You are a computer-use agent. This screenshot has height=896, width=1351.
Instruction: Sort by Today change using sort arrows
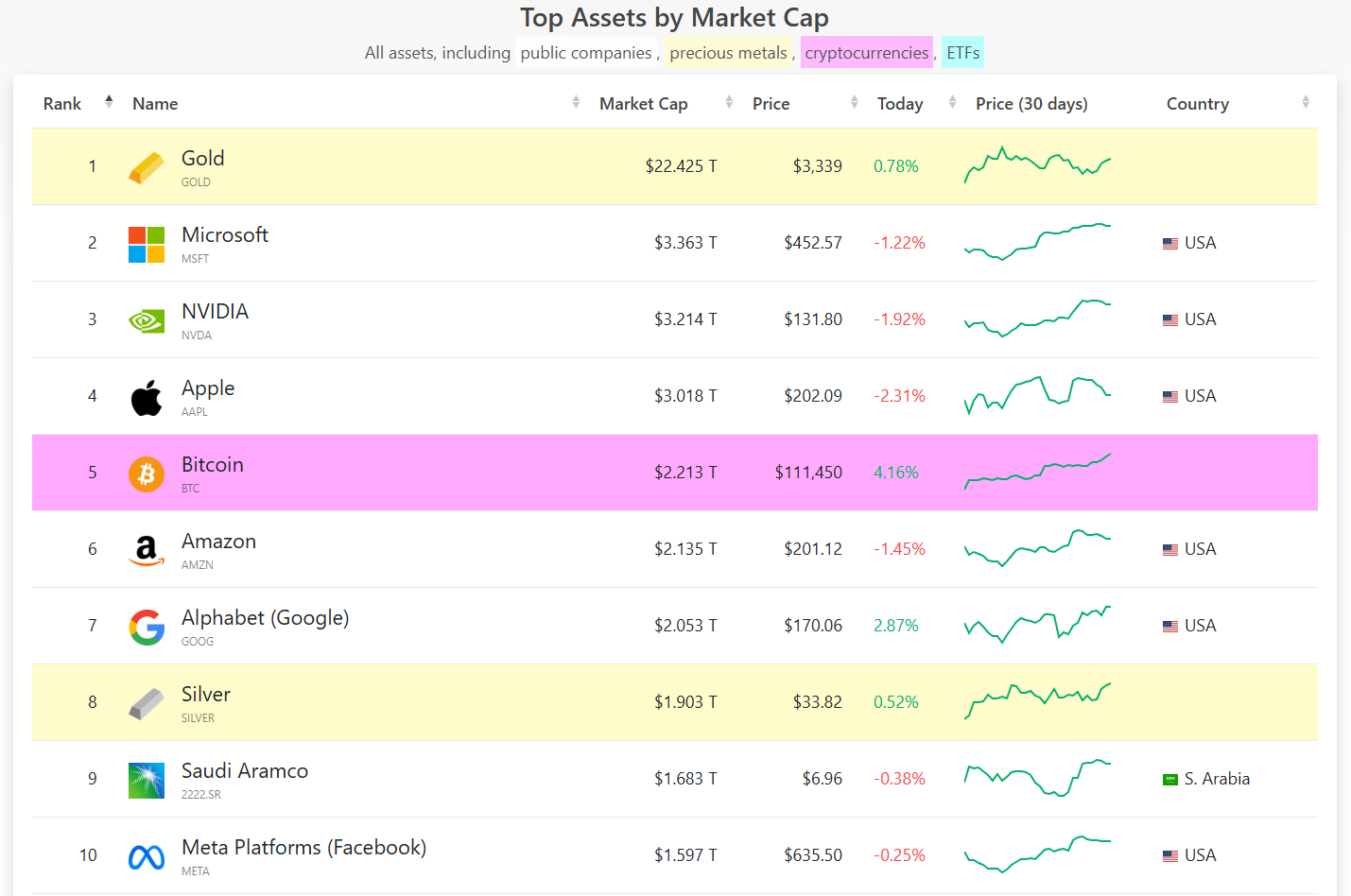(x=952, y=102)
